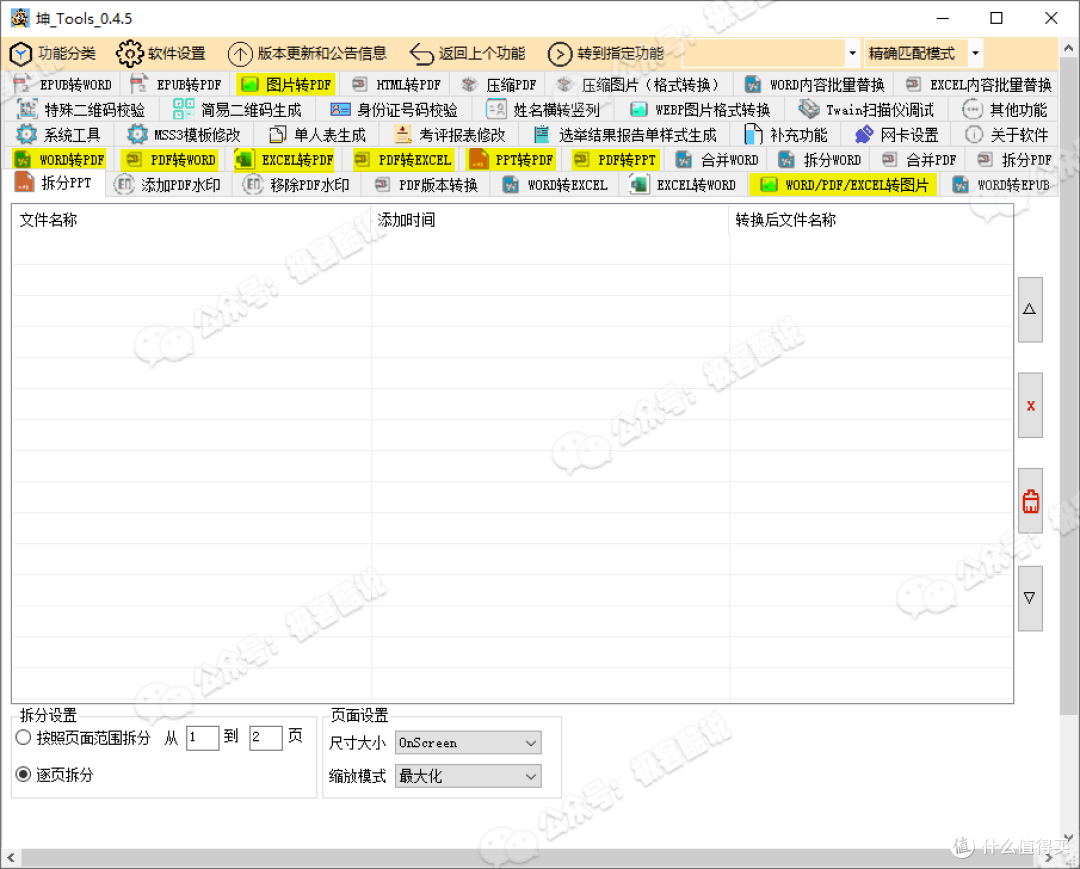
Task: Open 补充功能 tab
Action: click(786, 135)
